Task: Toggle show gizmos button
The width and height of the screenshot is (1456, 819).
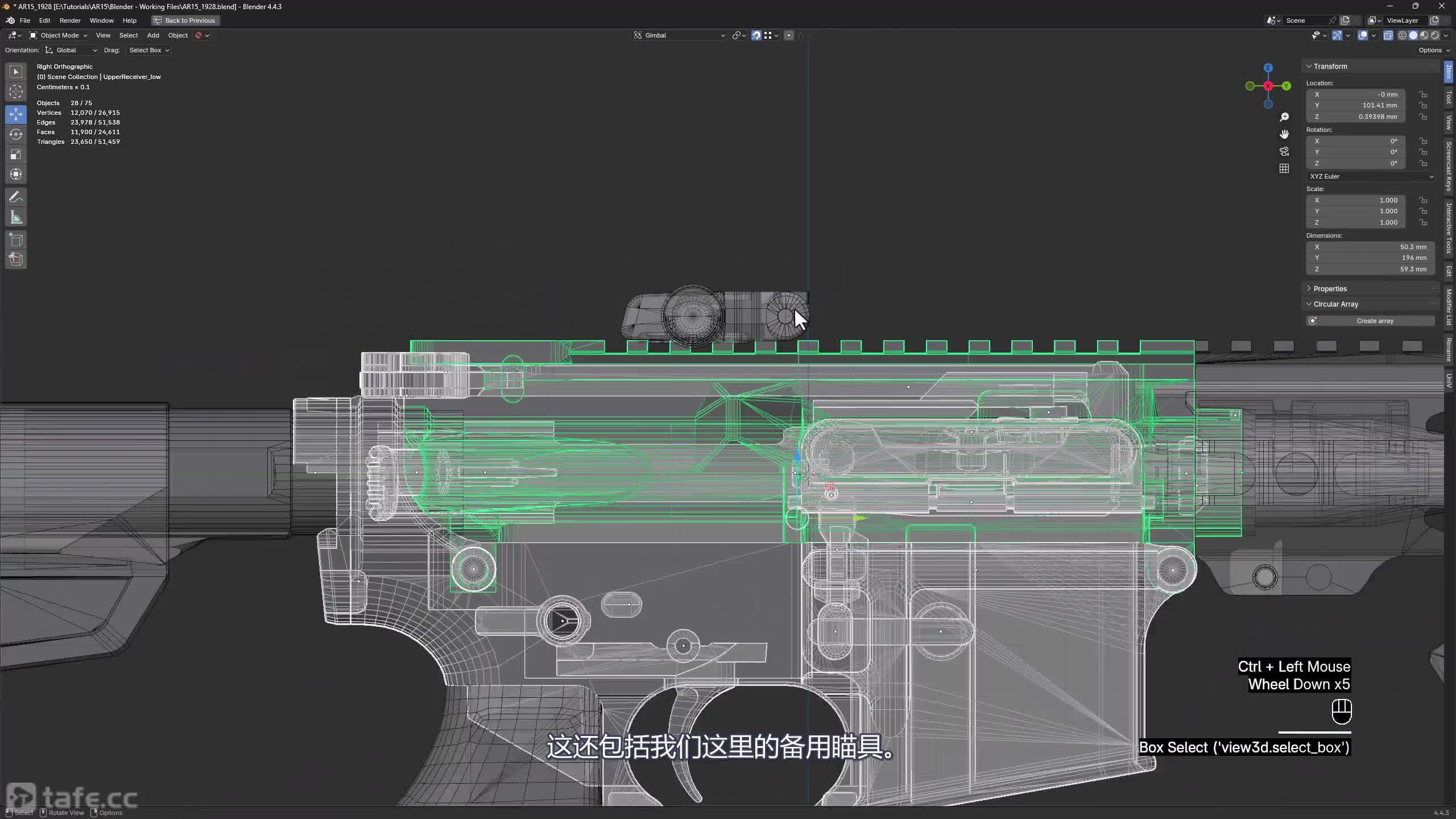Action: [1338, 35]
